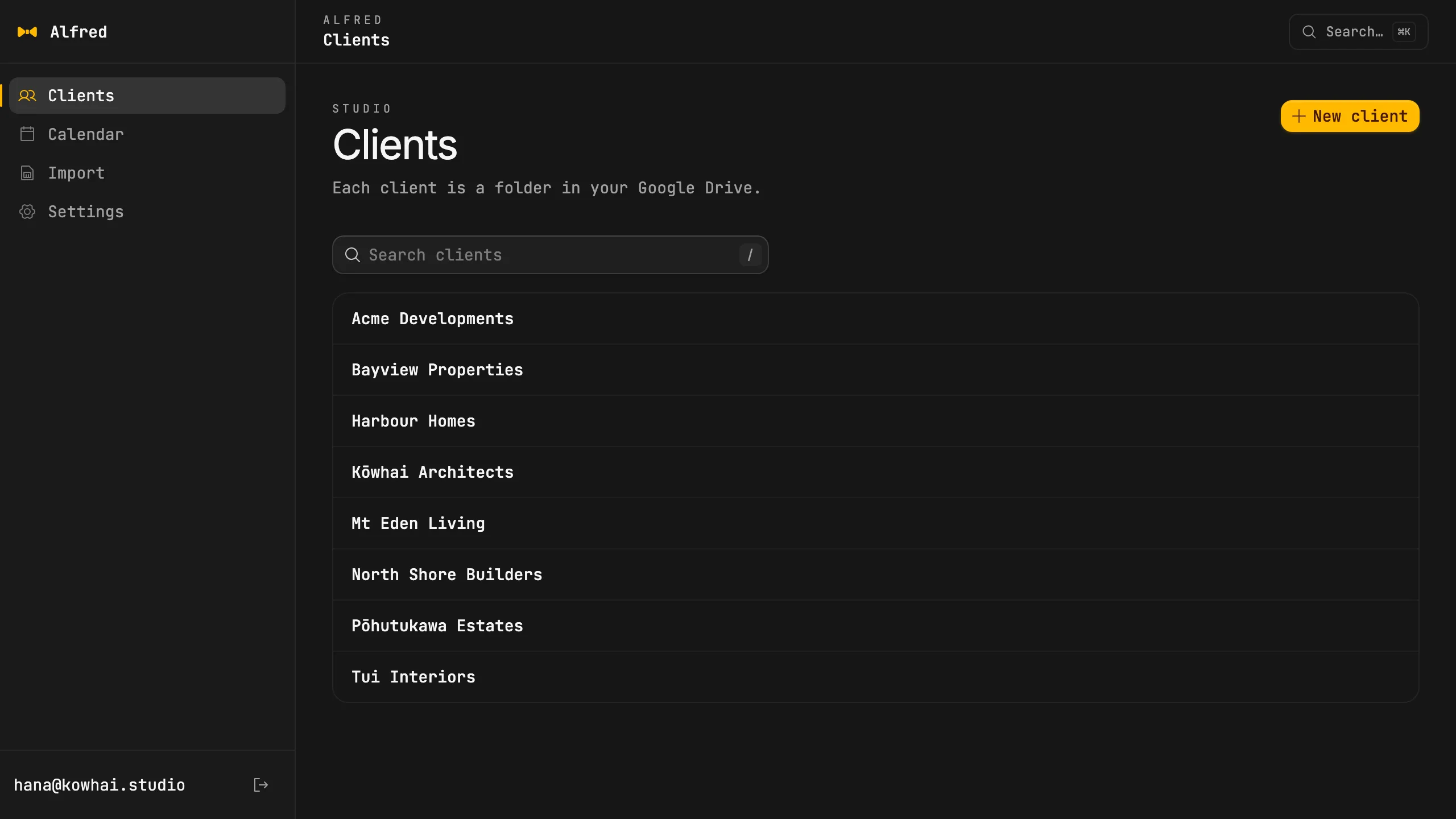
Task: Open the global Search… box in header
Action: (x=1358, y=32)
